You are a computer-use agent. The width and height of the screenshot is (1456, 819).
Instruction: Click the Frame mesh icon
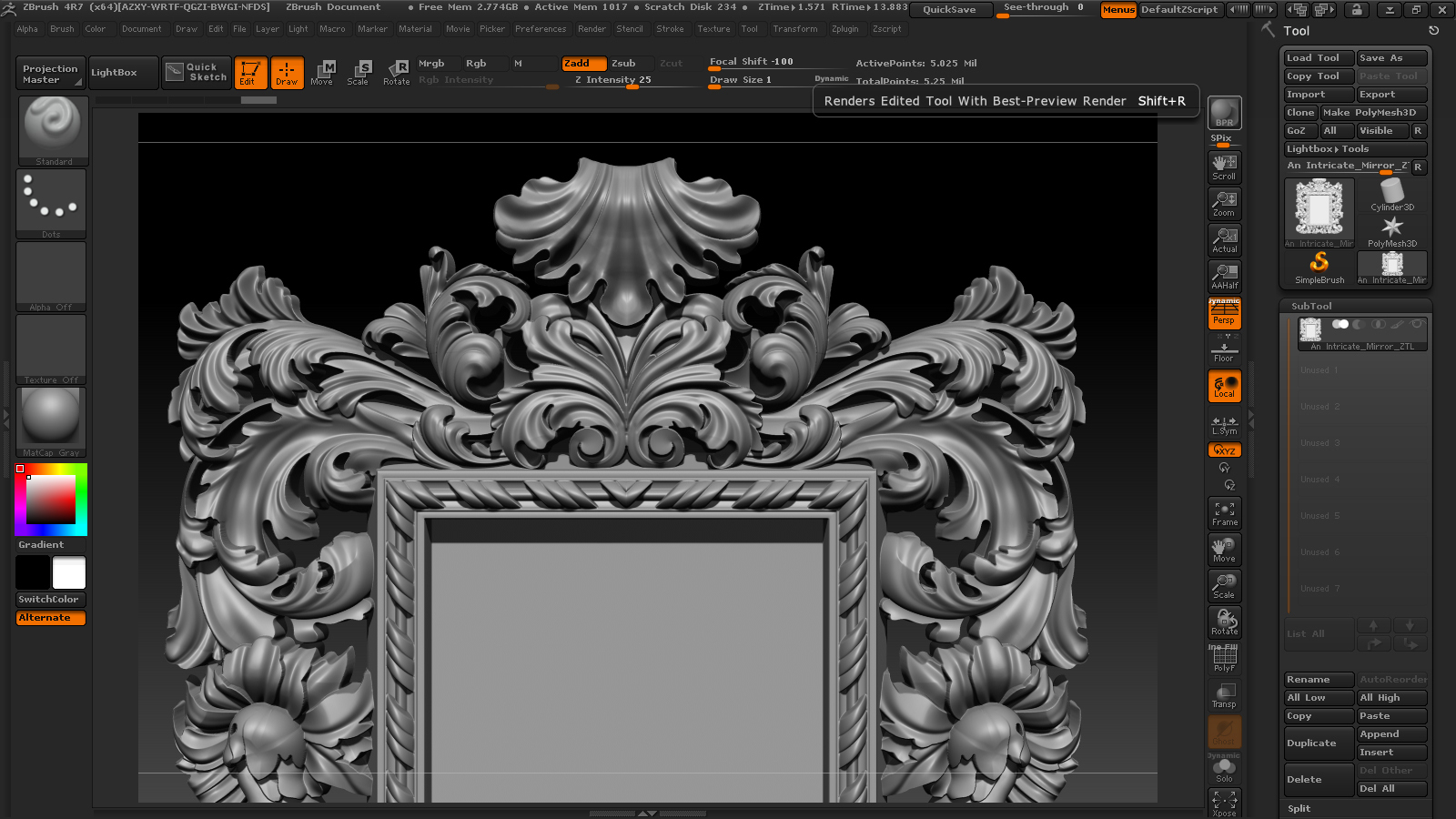click(x=1224, y=513)
